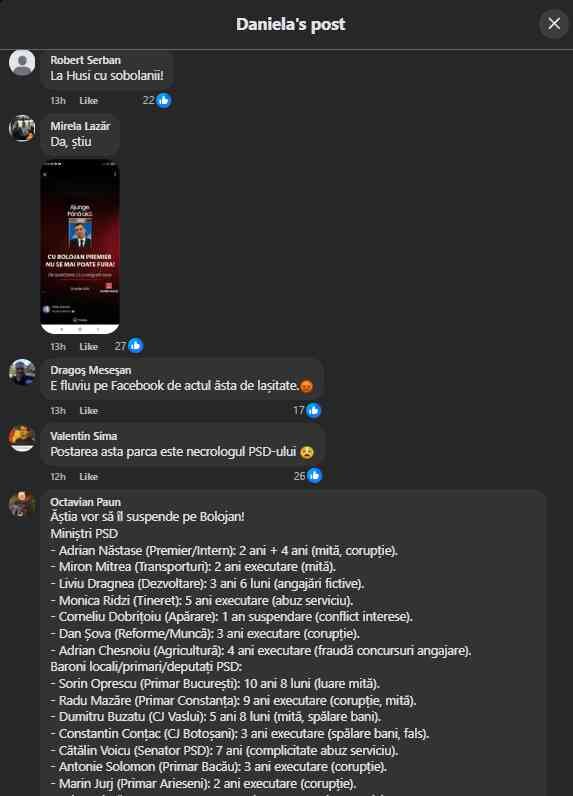The height and width of the screenshot is (796, 573).
Task: Open Dragoș Meseșan's profile picture
Action: 22,372
